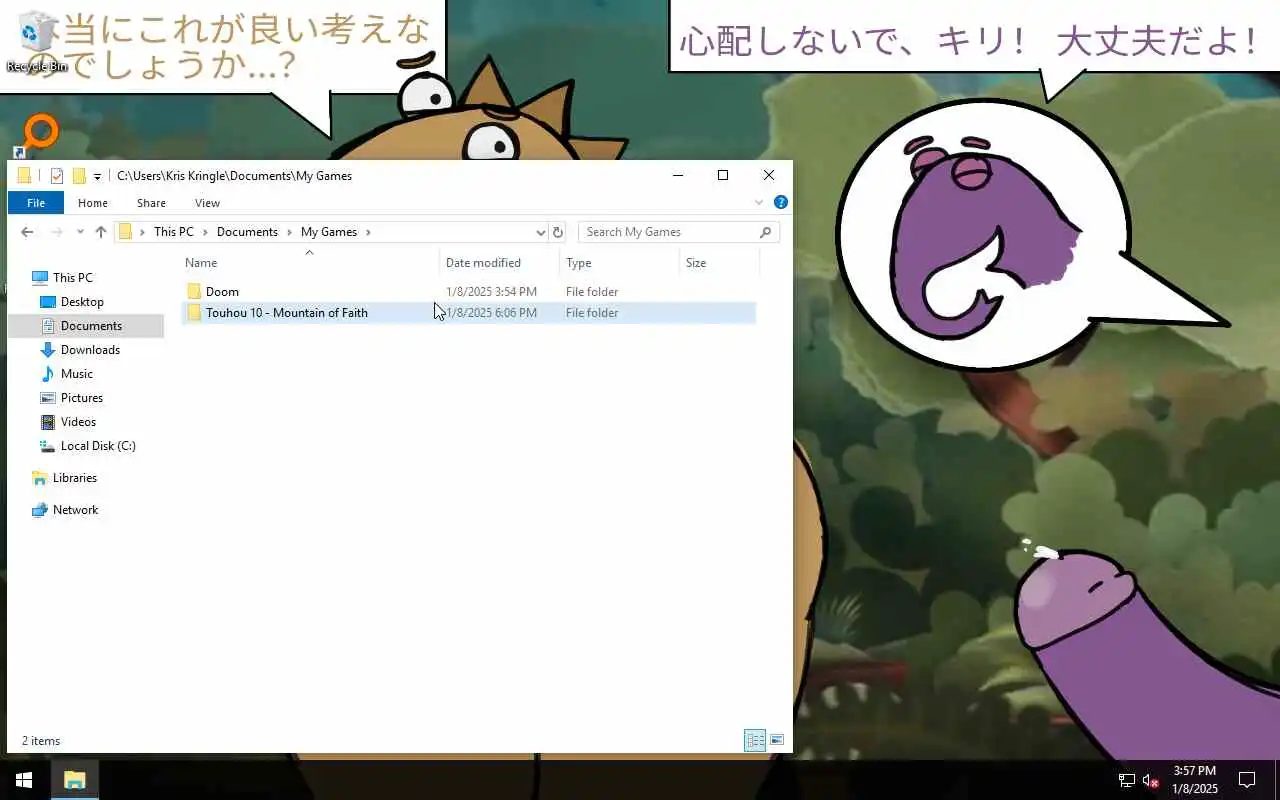Select Network in navigation pane

75,510
